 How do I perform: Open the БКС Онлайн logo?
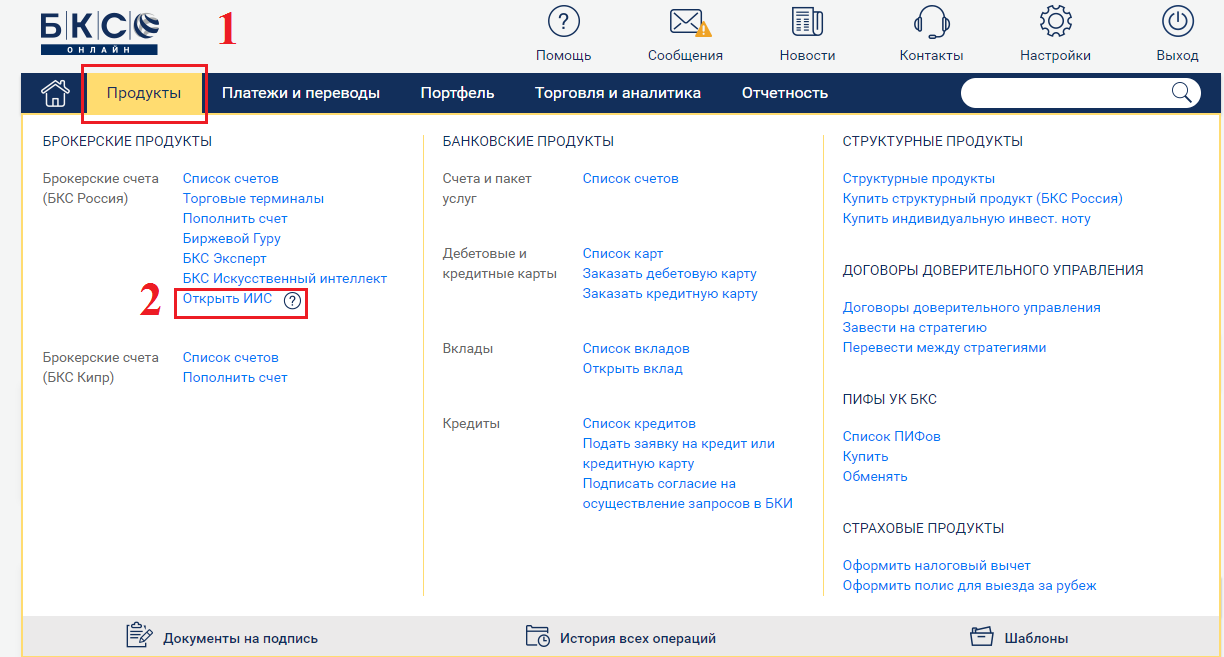click(x=99, y=32)
